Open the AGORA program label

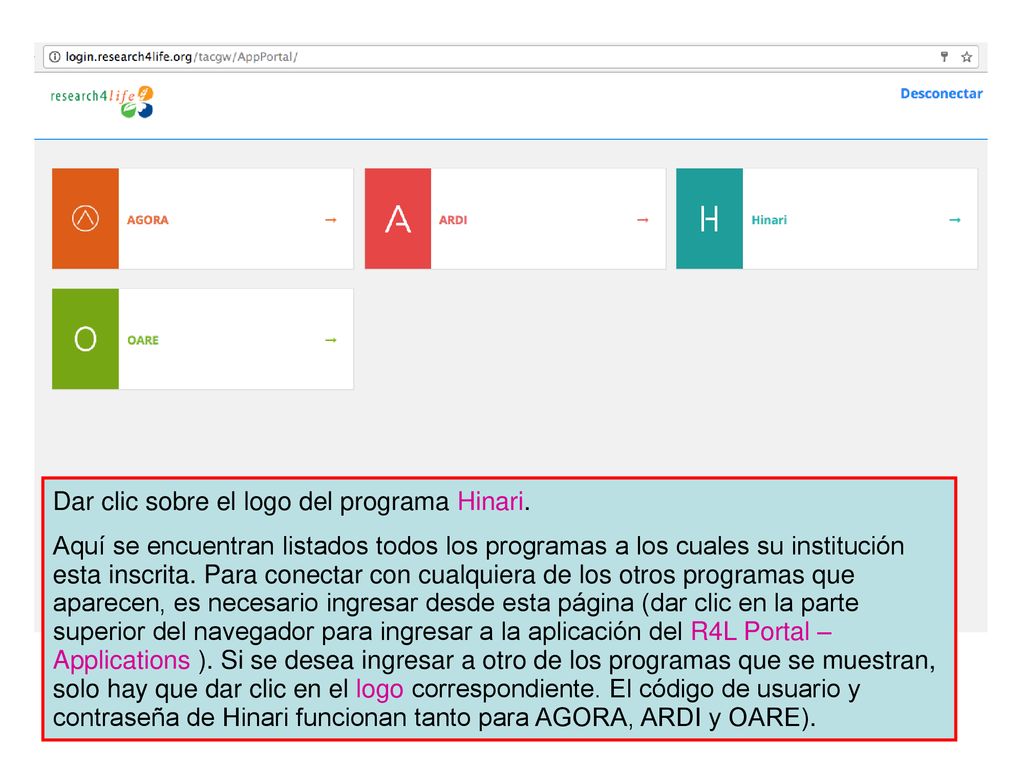coord(148,220)
